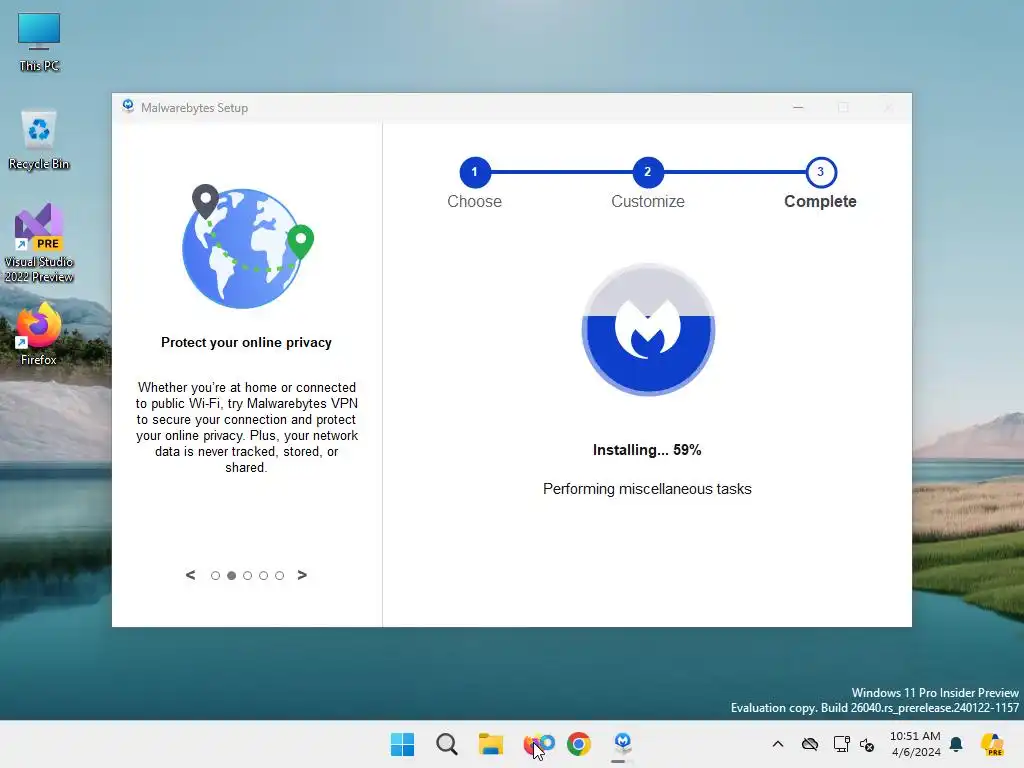Open File Explorer from taskbar

pyautogui.click(x=491, y=744)
